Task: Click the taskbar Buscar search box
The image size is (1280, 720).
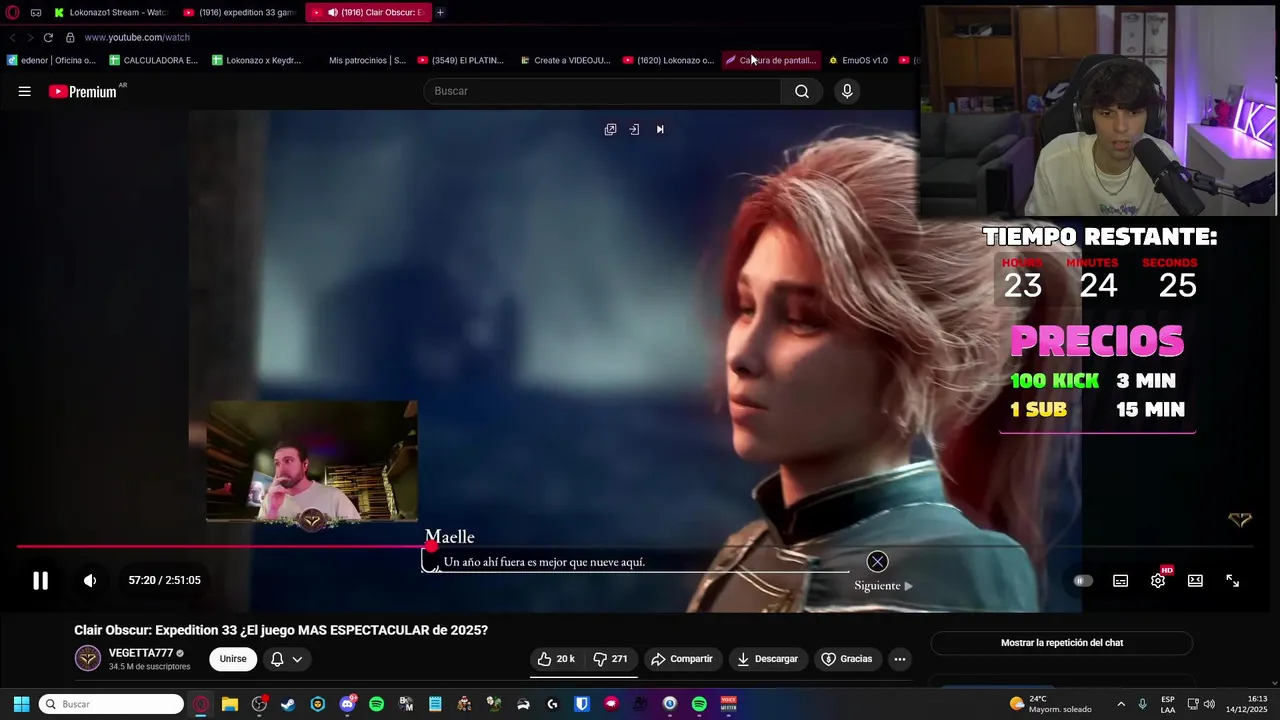Action: pyautogui.click(x=111, y=704)
